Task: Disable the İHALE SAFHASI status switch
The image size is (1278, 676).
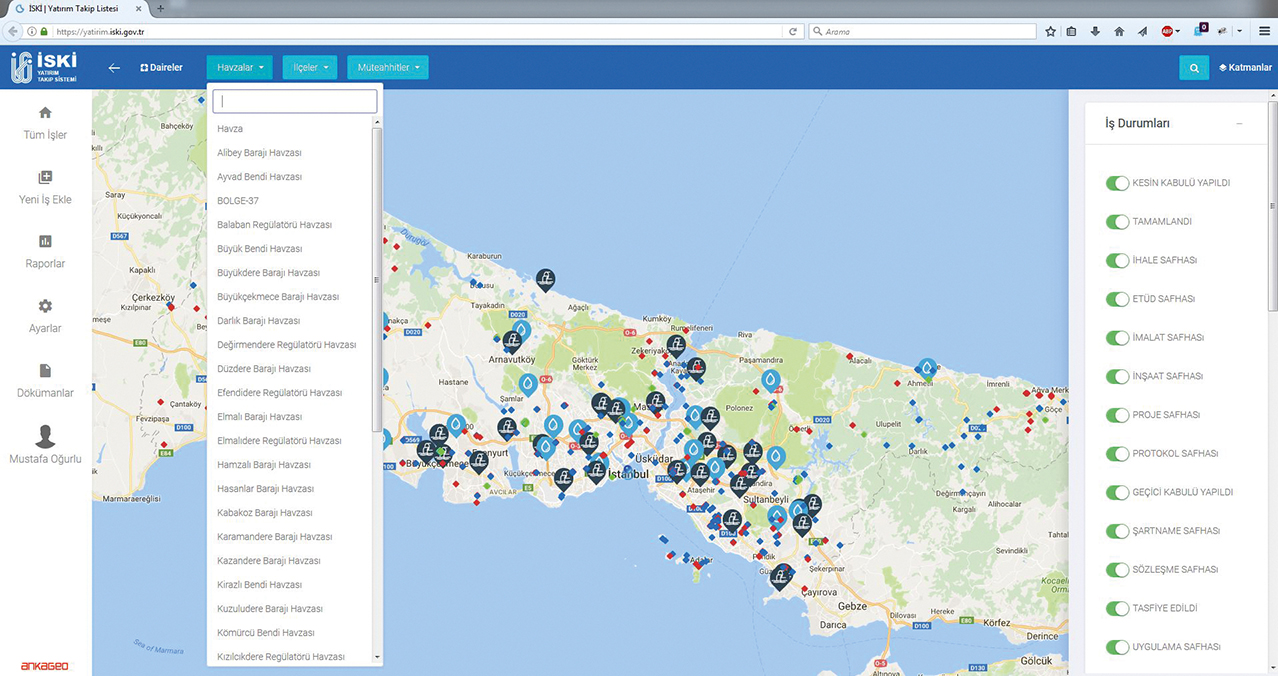Action: pyautogui.click(x=1117, y=260)
